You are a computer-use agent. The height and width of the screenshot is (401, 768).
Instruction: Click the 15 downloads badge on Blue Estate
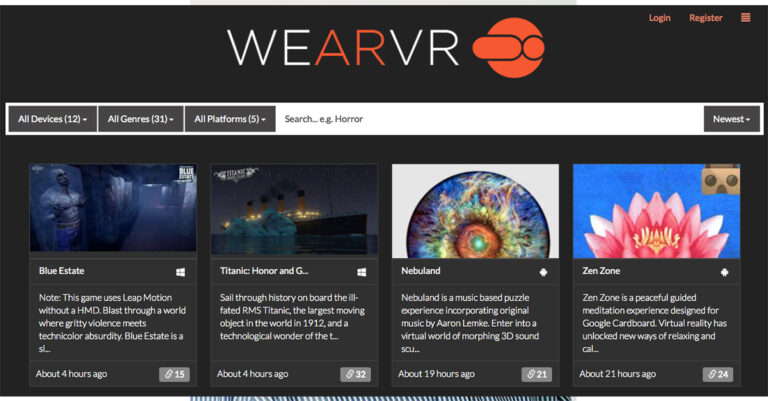coord(174,374)
